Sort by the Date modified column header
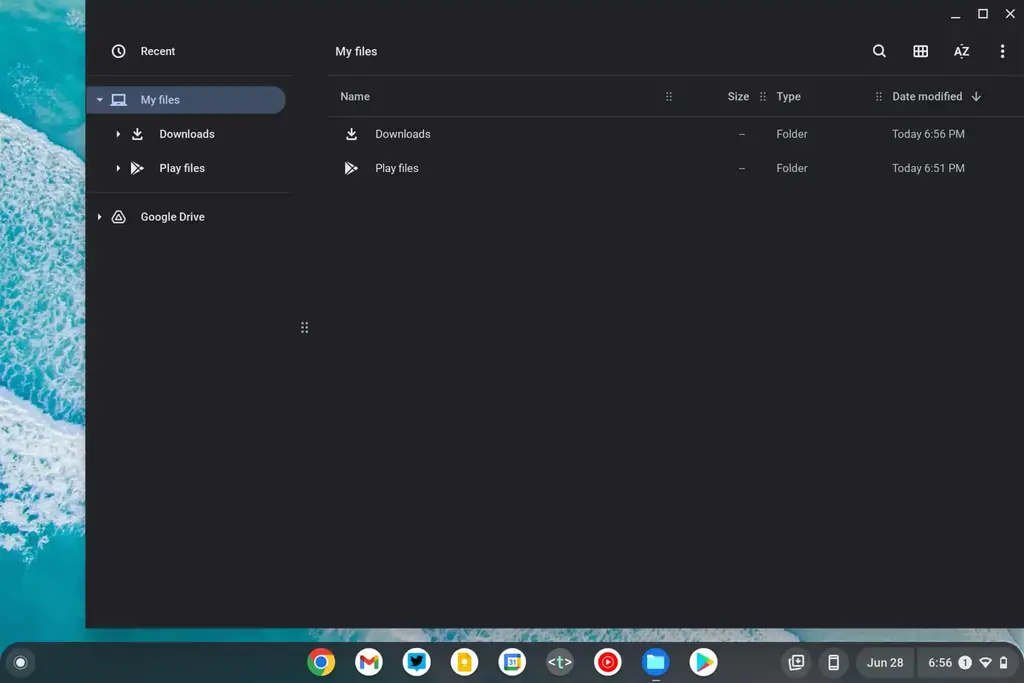The height and width of the screenshot is (683, 1024). click(927, 97)
